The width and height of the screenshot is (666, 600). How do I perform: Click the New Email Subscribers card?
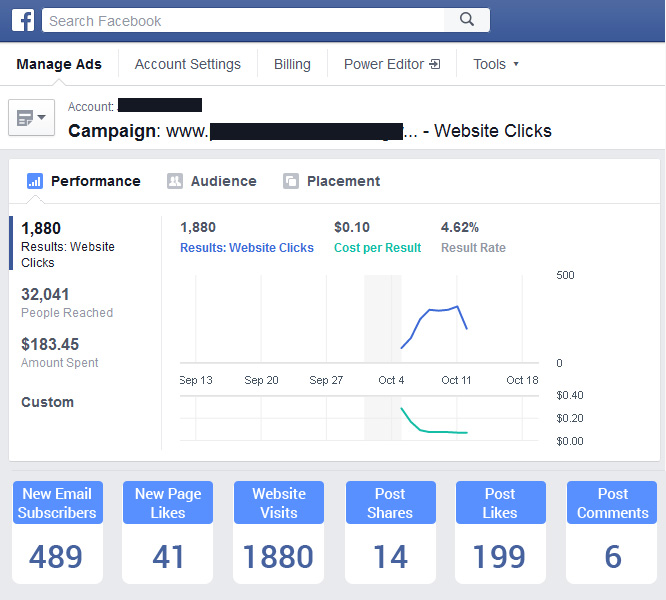click(57, 532)
